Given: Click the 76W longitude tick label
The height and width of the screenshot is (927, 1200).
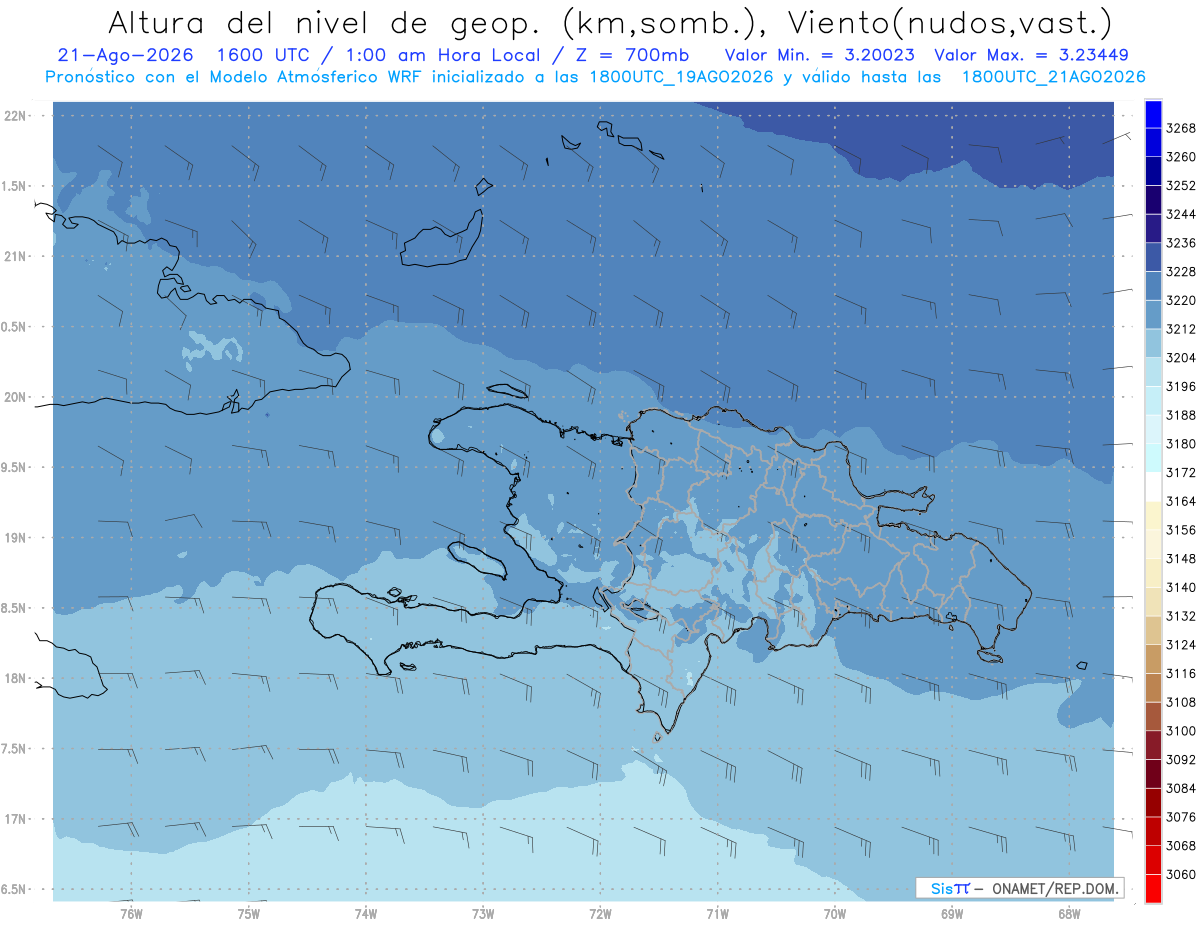Looking at the screenshot, I should pyautogui.click(x=131, y=913).
